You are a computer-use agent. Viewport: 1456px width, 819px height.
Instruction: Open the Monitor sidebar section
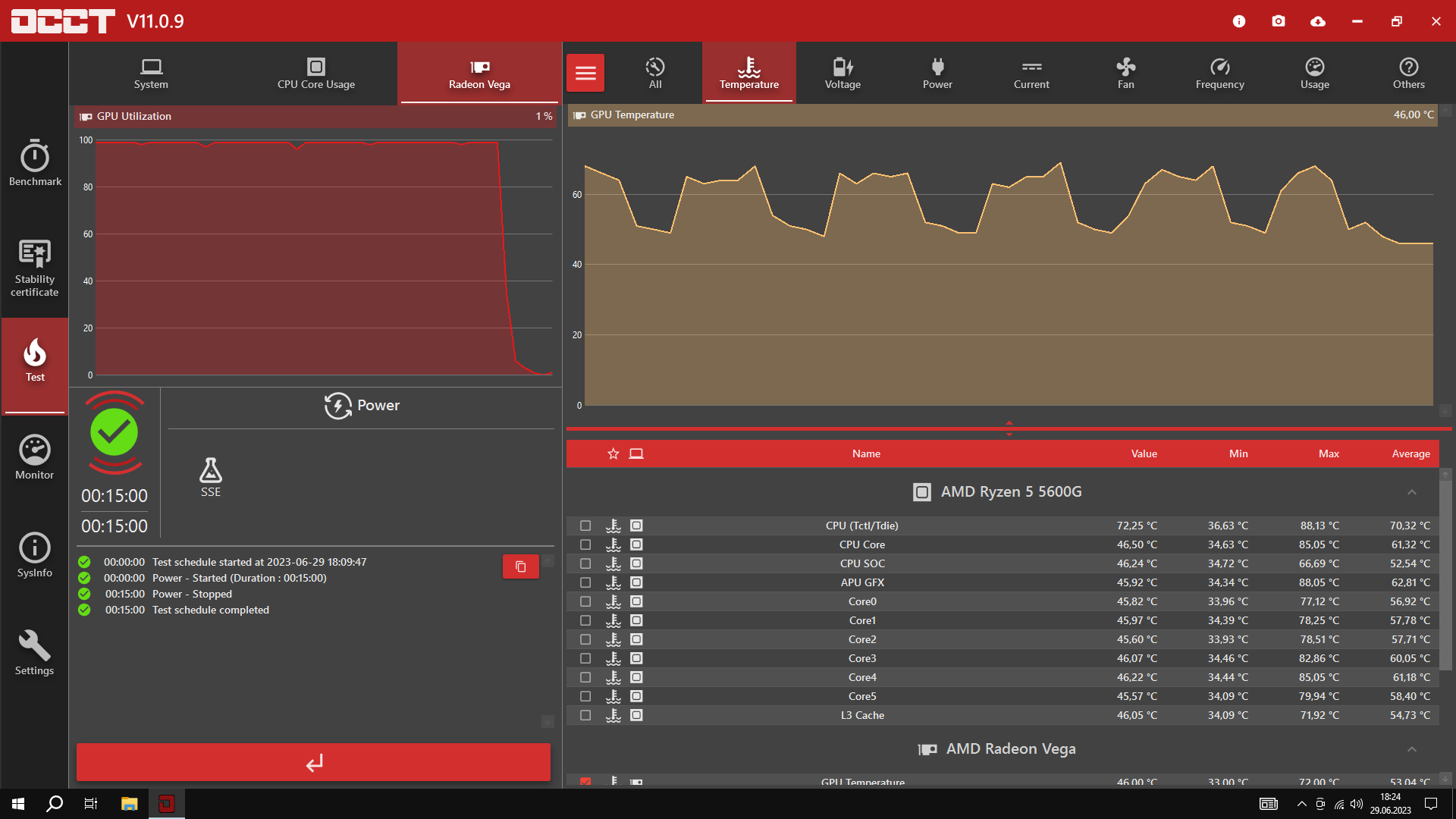point(35,457)
